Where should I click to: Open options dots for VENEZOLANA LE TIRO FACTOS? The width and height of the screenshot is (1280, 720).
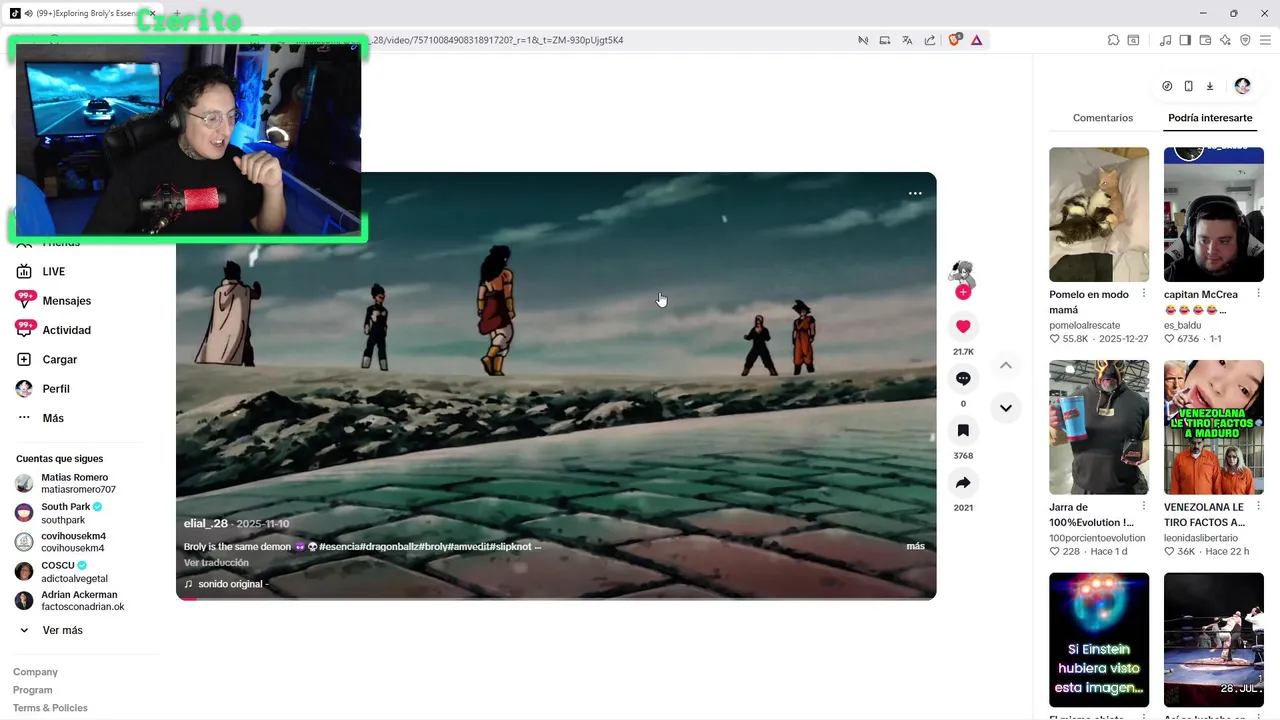pyautogui.click(x=1258, y=507)
